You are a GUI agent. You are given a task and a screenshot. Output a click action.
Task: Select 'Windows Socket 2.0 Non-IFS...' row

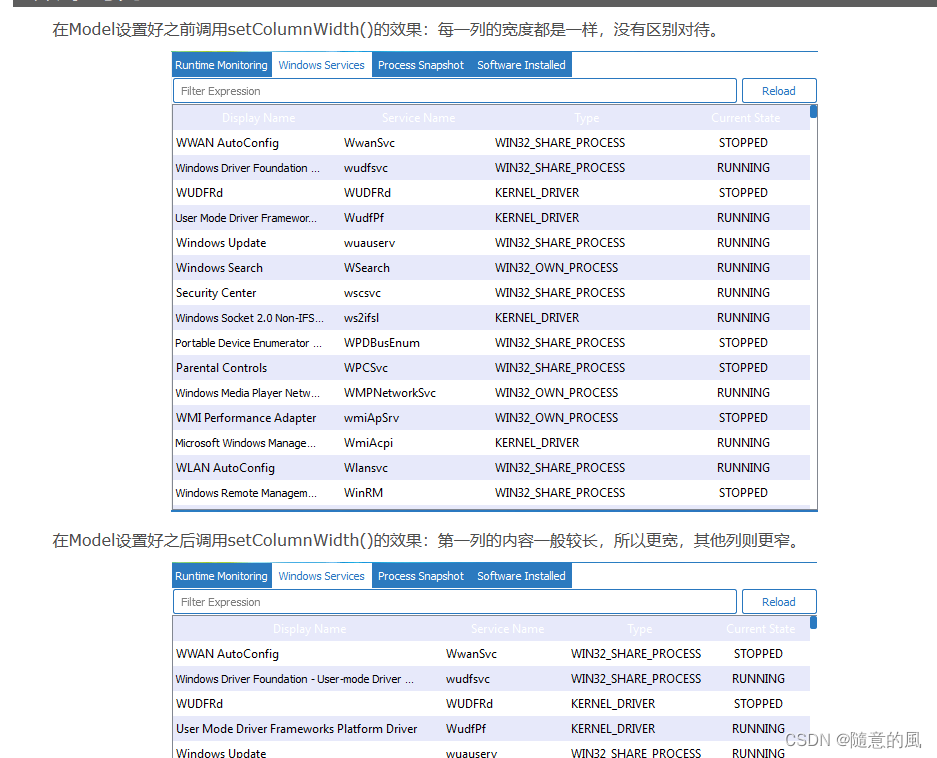(x=491, y=318)
